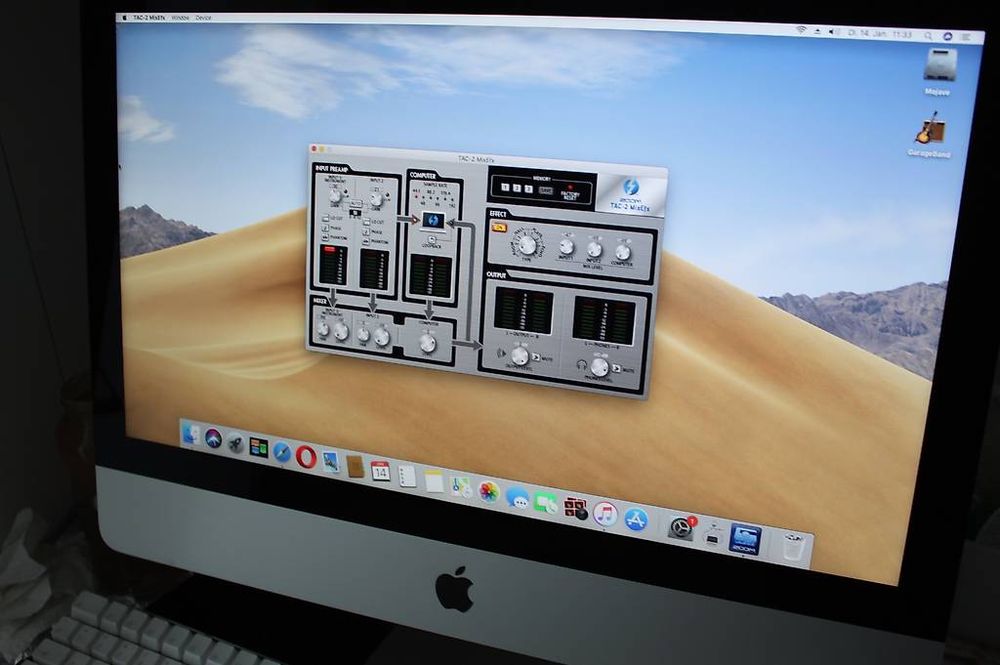Viewport: 1000px width, 665px height.
Task: Open Photo Booth from the Dock
Action: 575,508
